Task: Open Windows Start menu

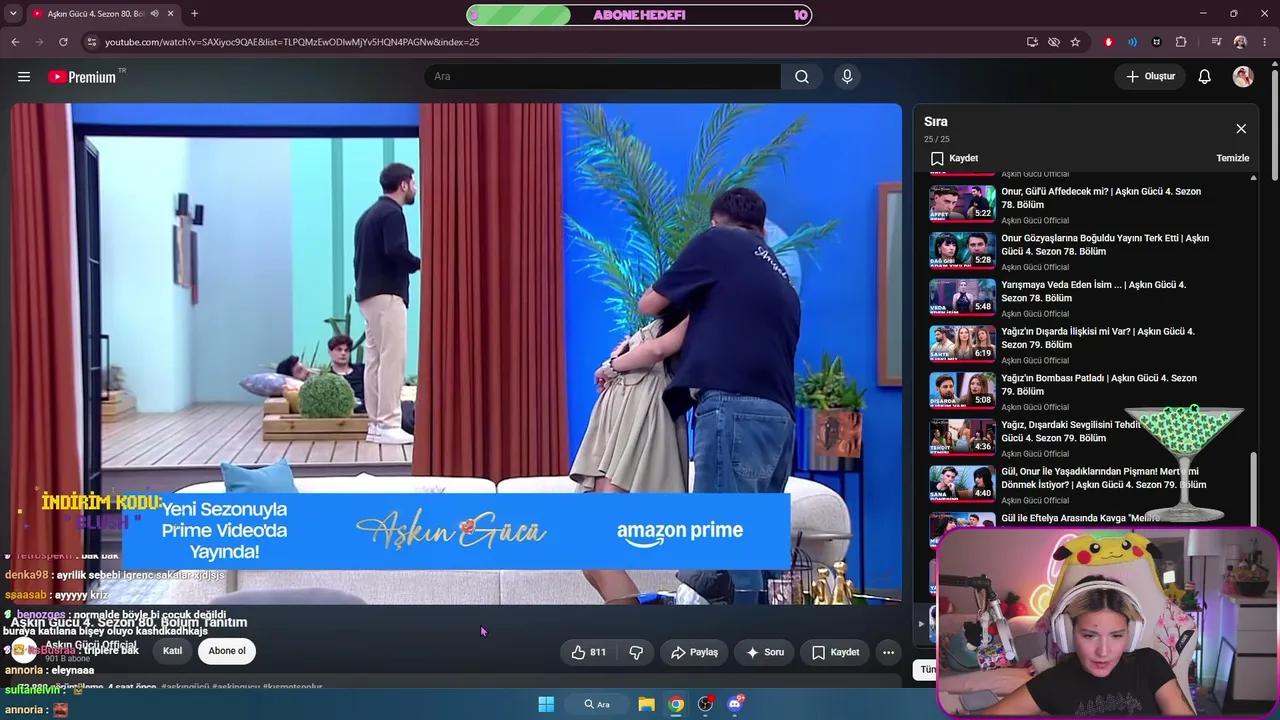Action: (546, 704)
